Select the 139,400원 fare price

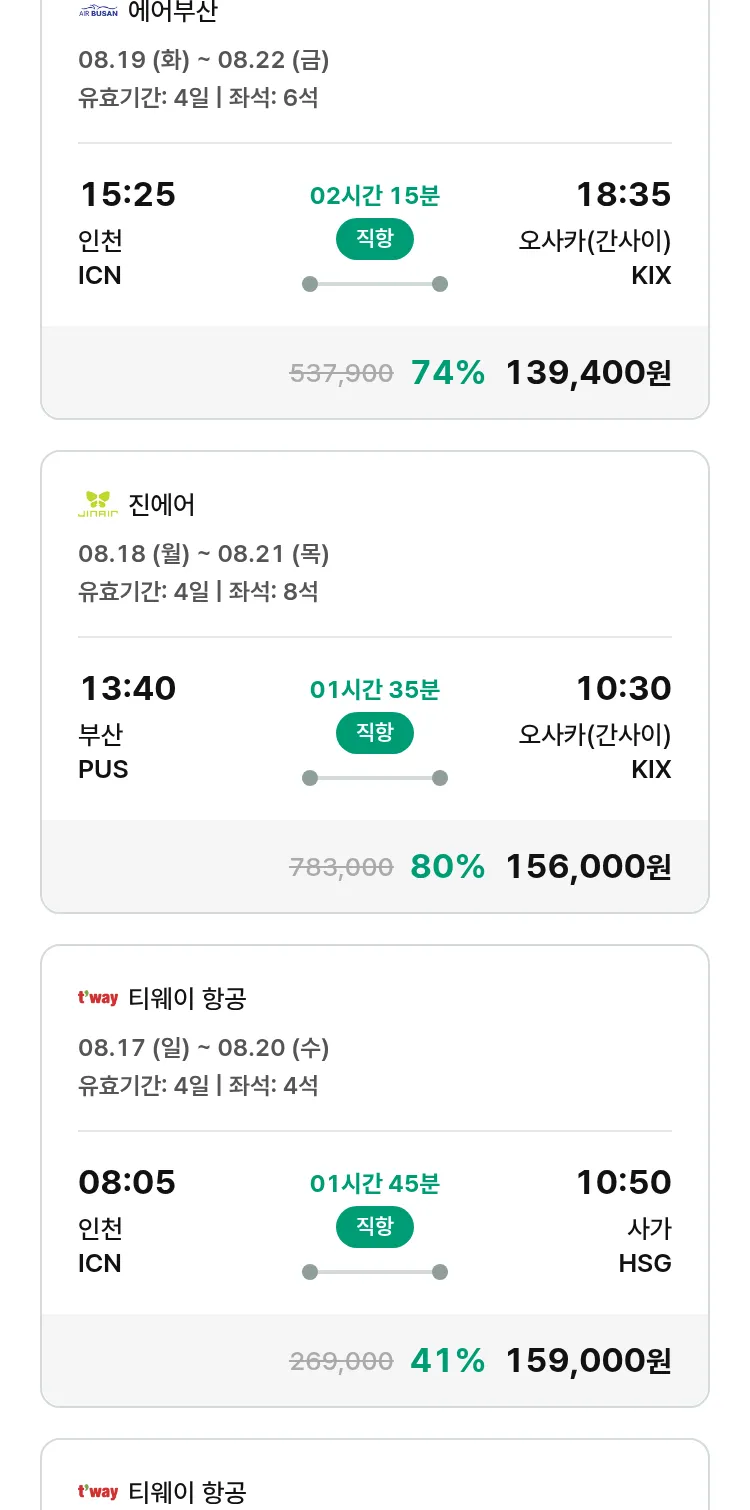[x=588, y=373]
